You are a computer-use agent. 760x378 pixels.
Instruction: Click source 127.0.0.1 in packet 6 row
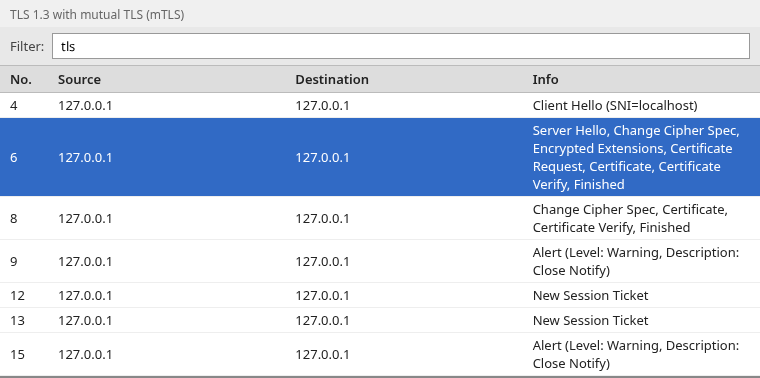click(x=85, y=158)
